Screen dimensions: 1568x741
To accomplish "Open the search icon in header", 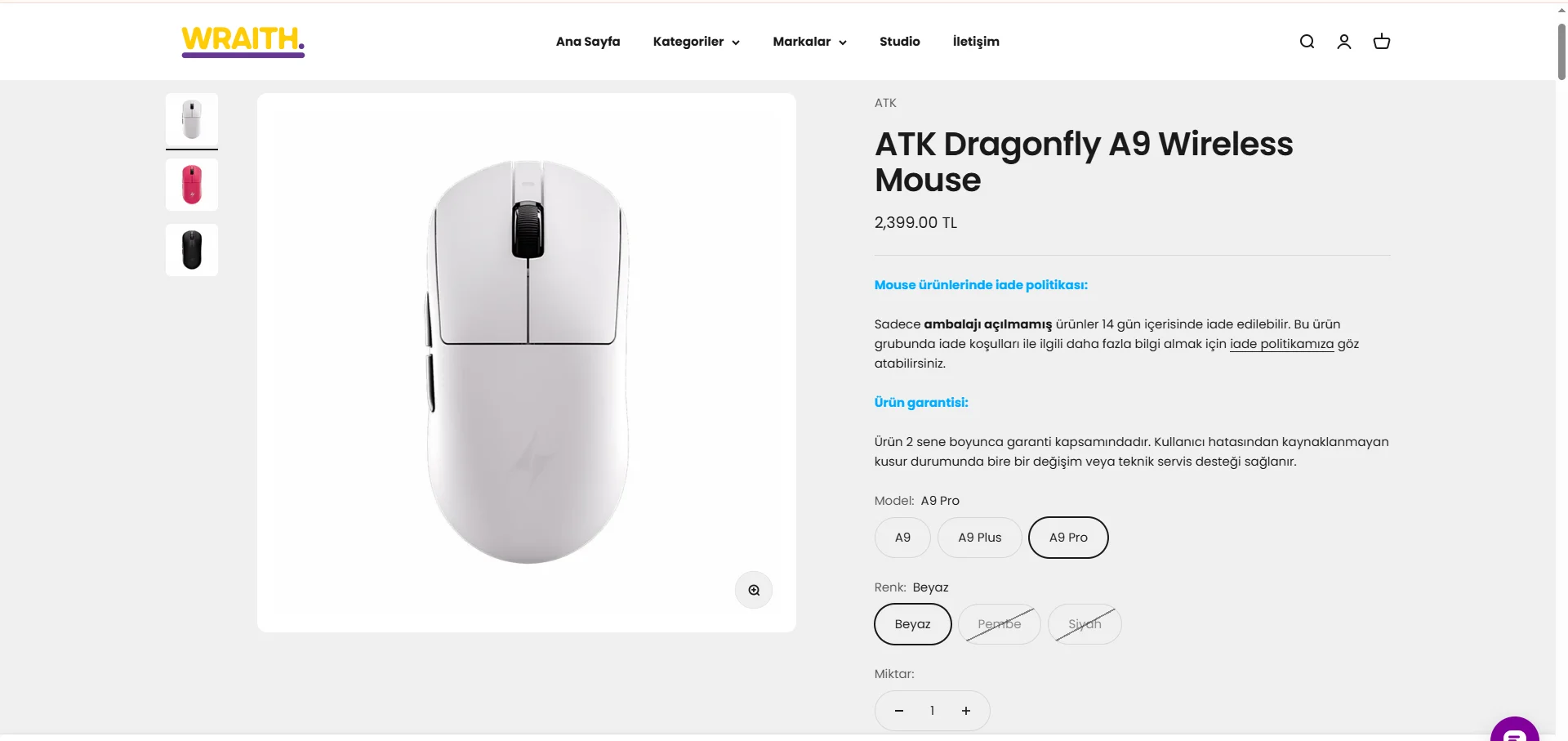I will click(1307, 42).
